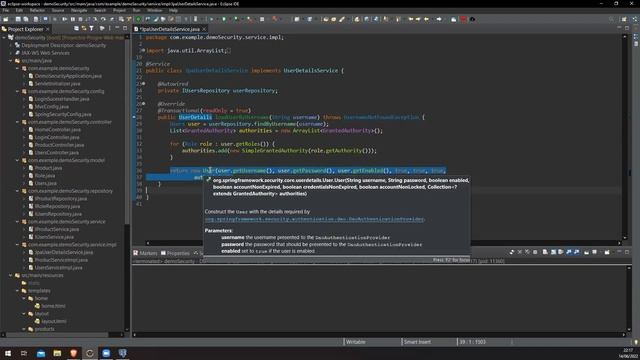
Task: Open the File menu
Action: point(6,10)
